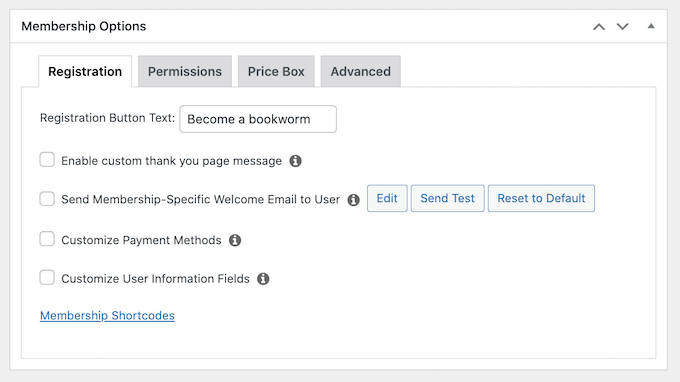Open the Membership Shortcodes link

coord(107,315)
